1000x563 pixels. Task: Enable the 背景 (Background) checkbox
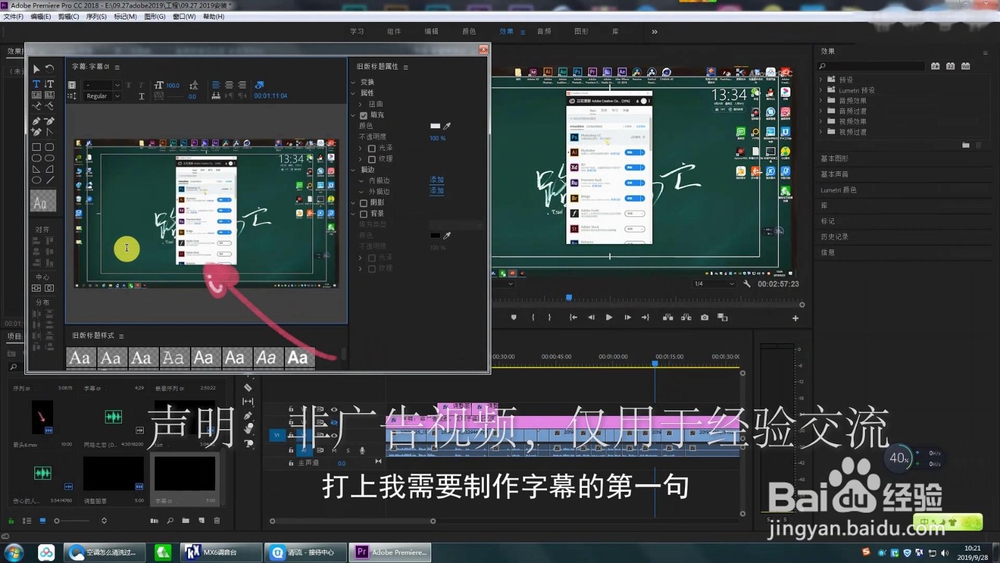click(364, 214)
